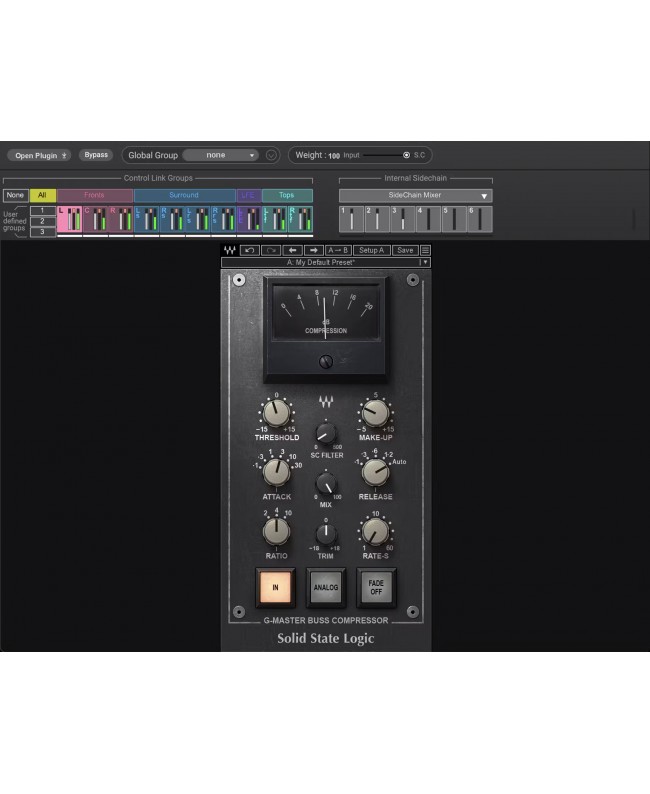
Task: Adjust sidechain mixer fader 3
Action: [403, 219]
